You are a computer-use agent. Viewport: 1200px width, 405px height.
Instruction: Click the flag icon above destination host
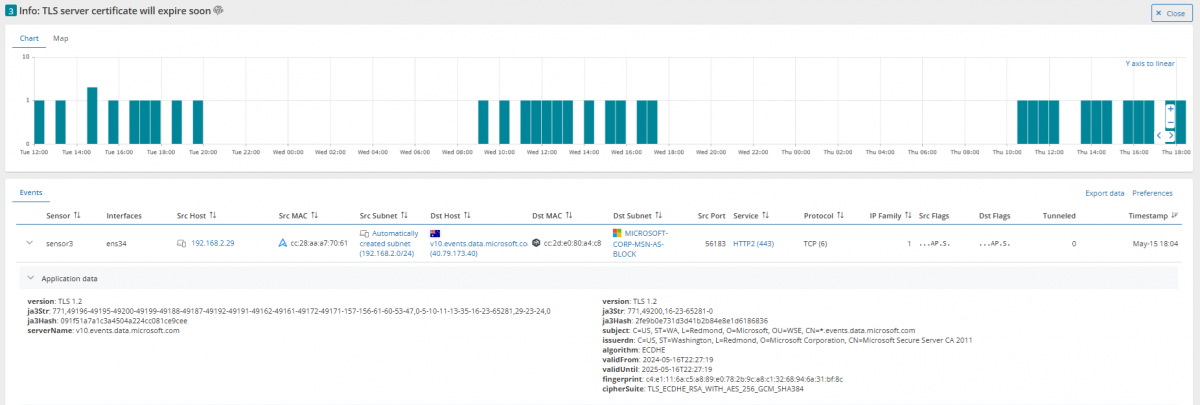point(436,232)
